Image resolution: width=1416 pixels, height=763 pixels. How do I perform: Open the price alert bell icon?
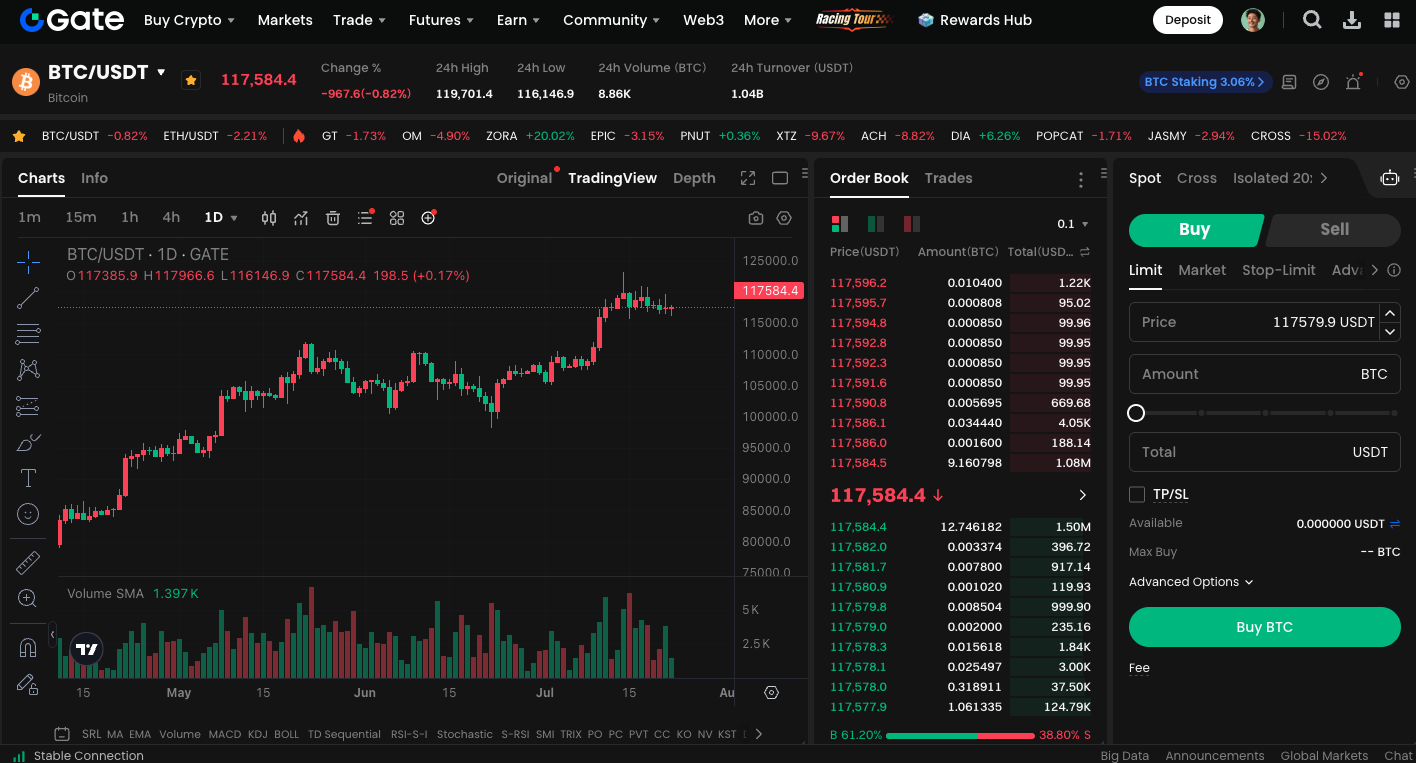coord(1353,82)
